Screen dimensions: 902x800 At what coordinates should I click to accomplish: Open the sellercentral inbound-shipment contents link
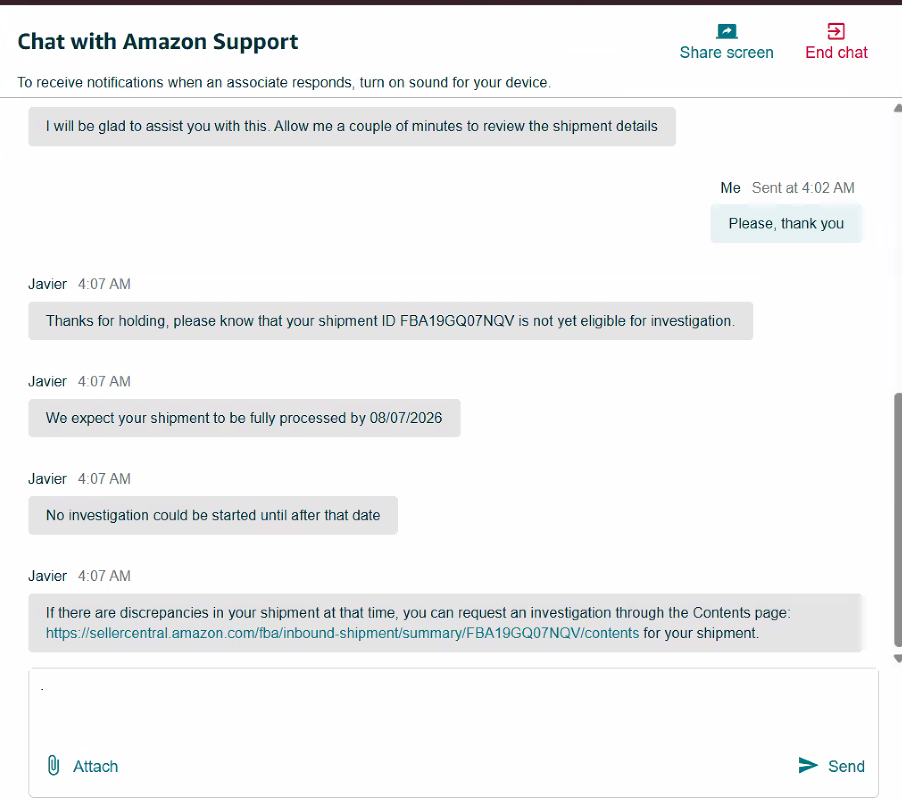click(x=342, y=633)
